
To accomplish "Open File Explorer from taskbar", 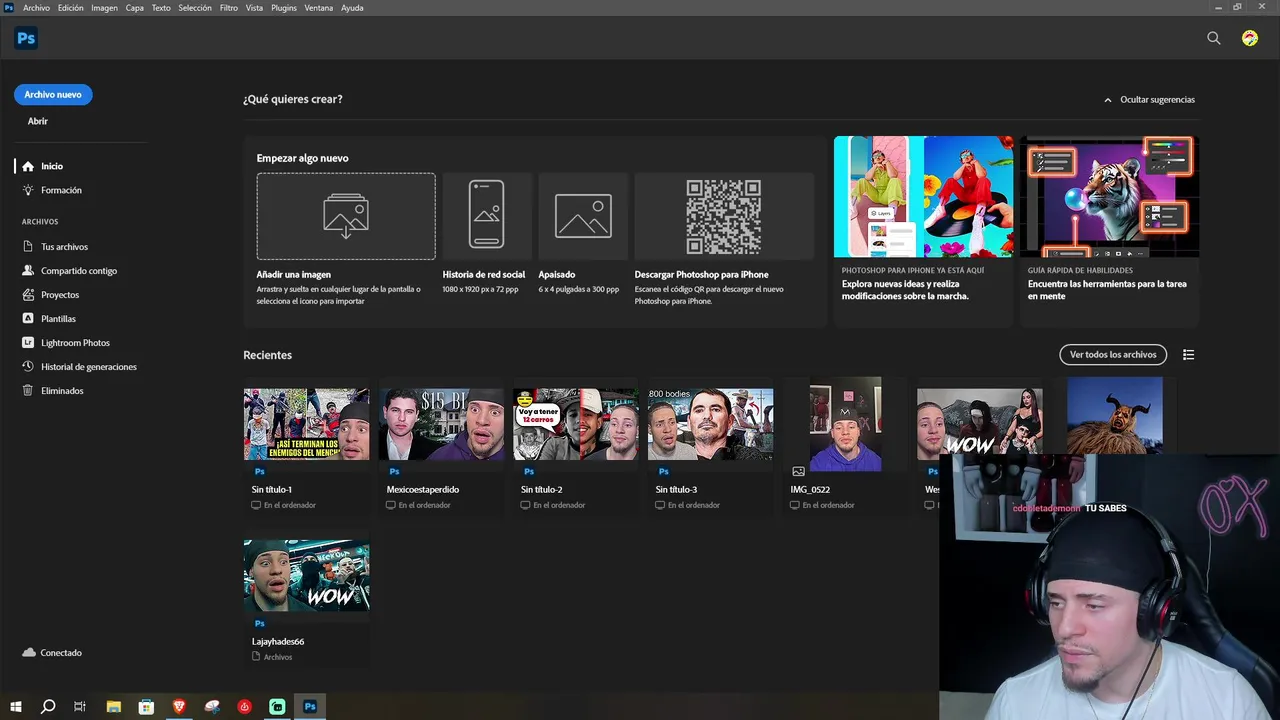I will click(113, 706).
